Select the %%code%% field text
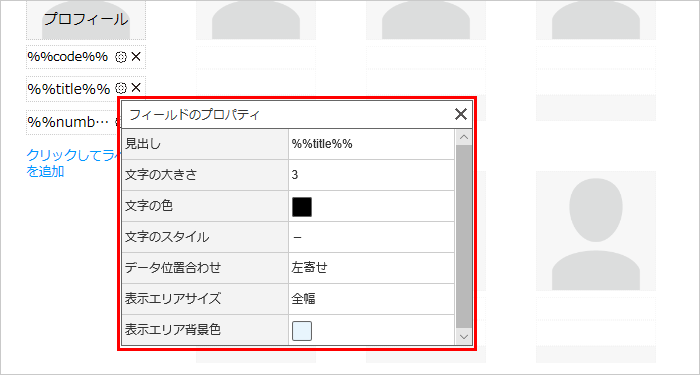 coord(68,57)
